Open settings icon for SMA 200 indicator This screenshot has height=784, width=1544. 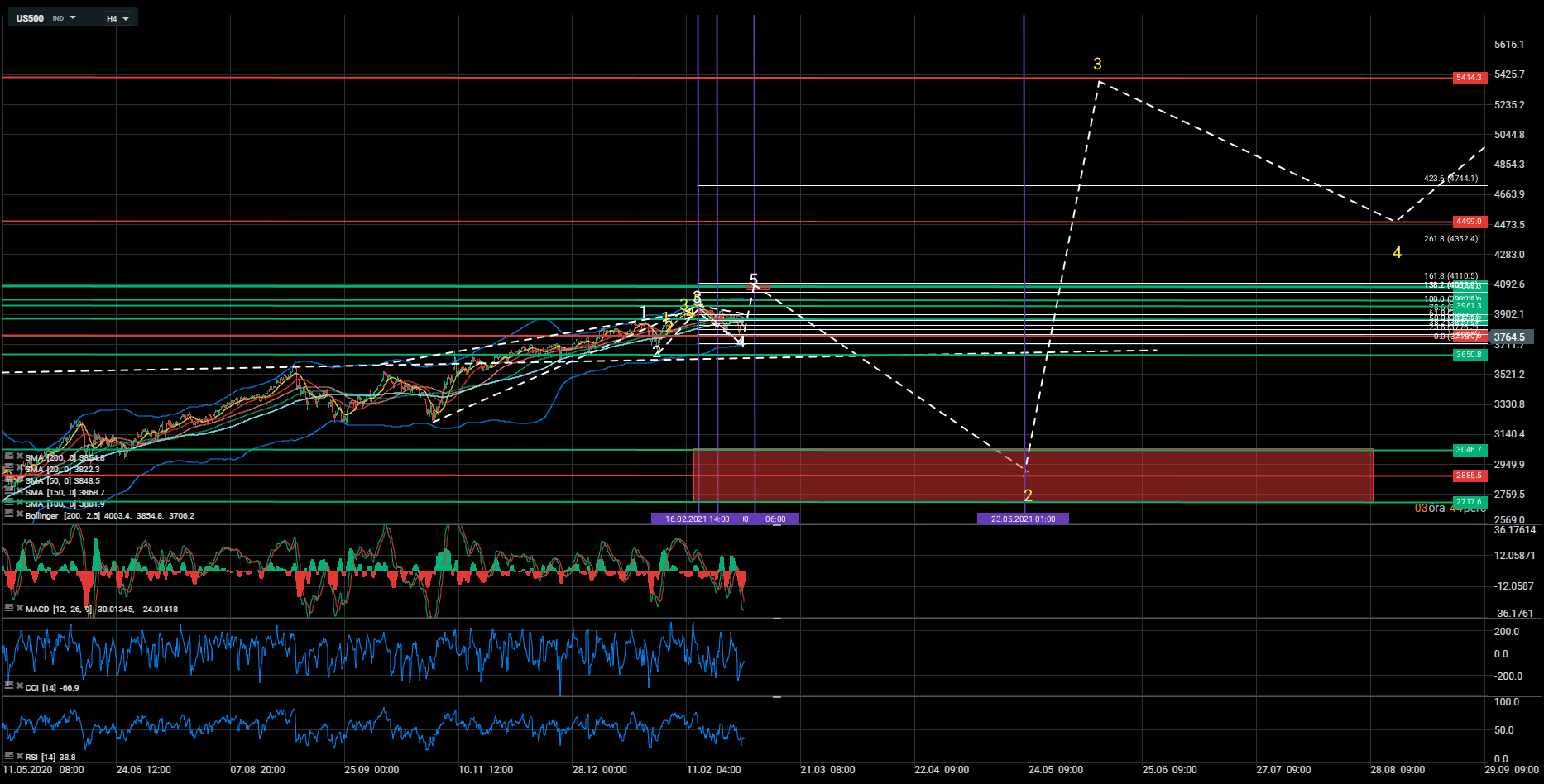tap(8, 457)
